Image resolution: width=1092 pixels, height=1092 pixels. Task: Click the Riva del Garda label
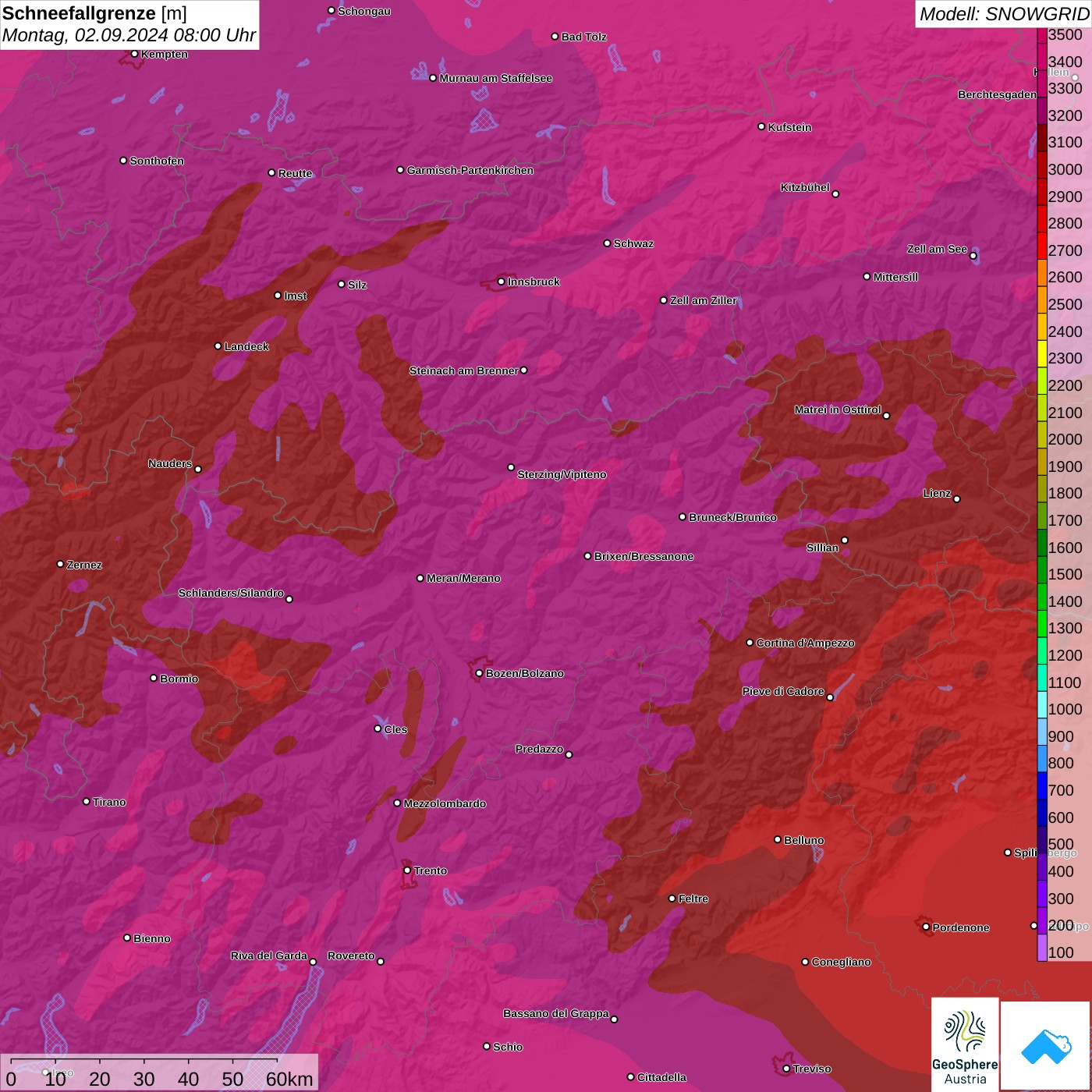pyautogui.click(x=269, y=955)
